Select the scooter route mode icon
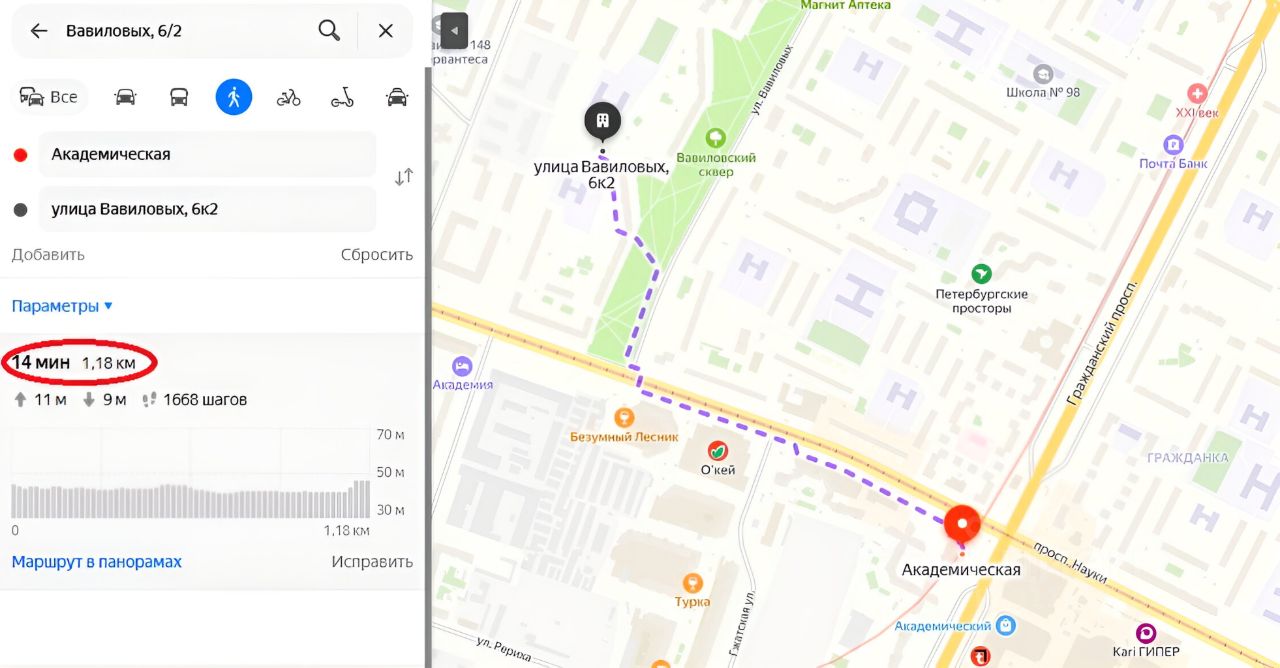Screen dimensions: 1280x668 click(343, 97)
